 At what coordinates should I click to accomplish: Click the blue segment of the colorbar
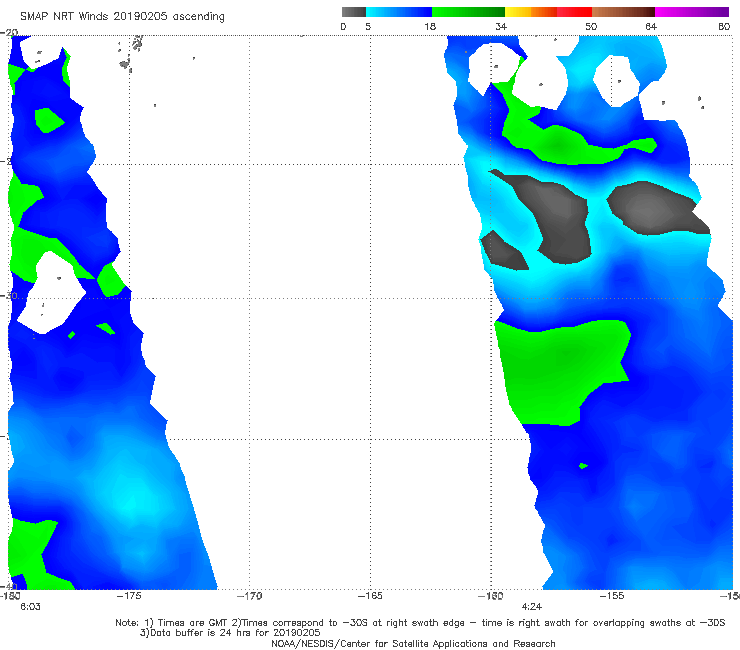pyautogui.click(x=399, y=12)
